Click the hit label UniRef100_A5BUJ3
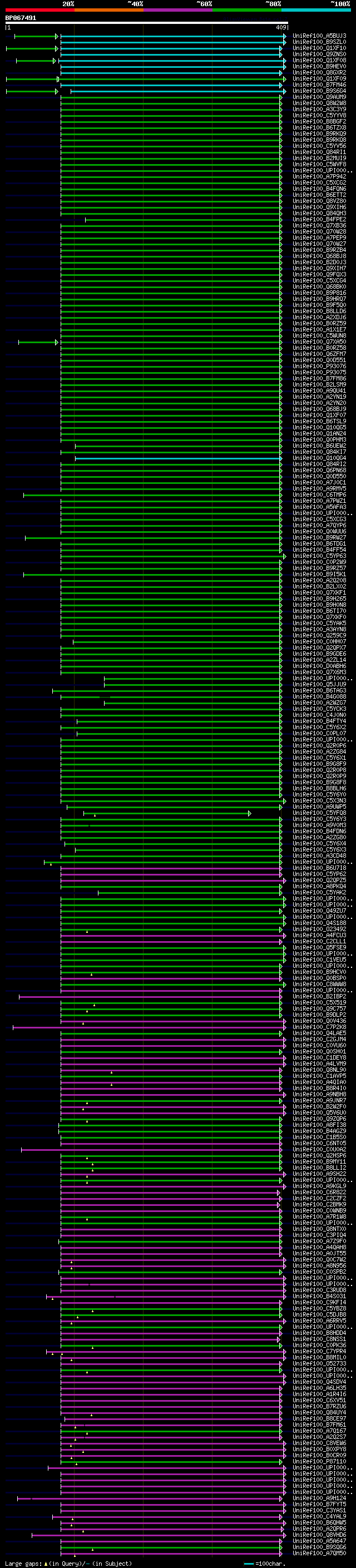Image resolution: width=356 pixels, height=1568 pixels. point(319,36)
